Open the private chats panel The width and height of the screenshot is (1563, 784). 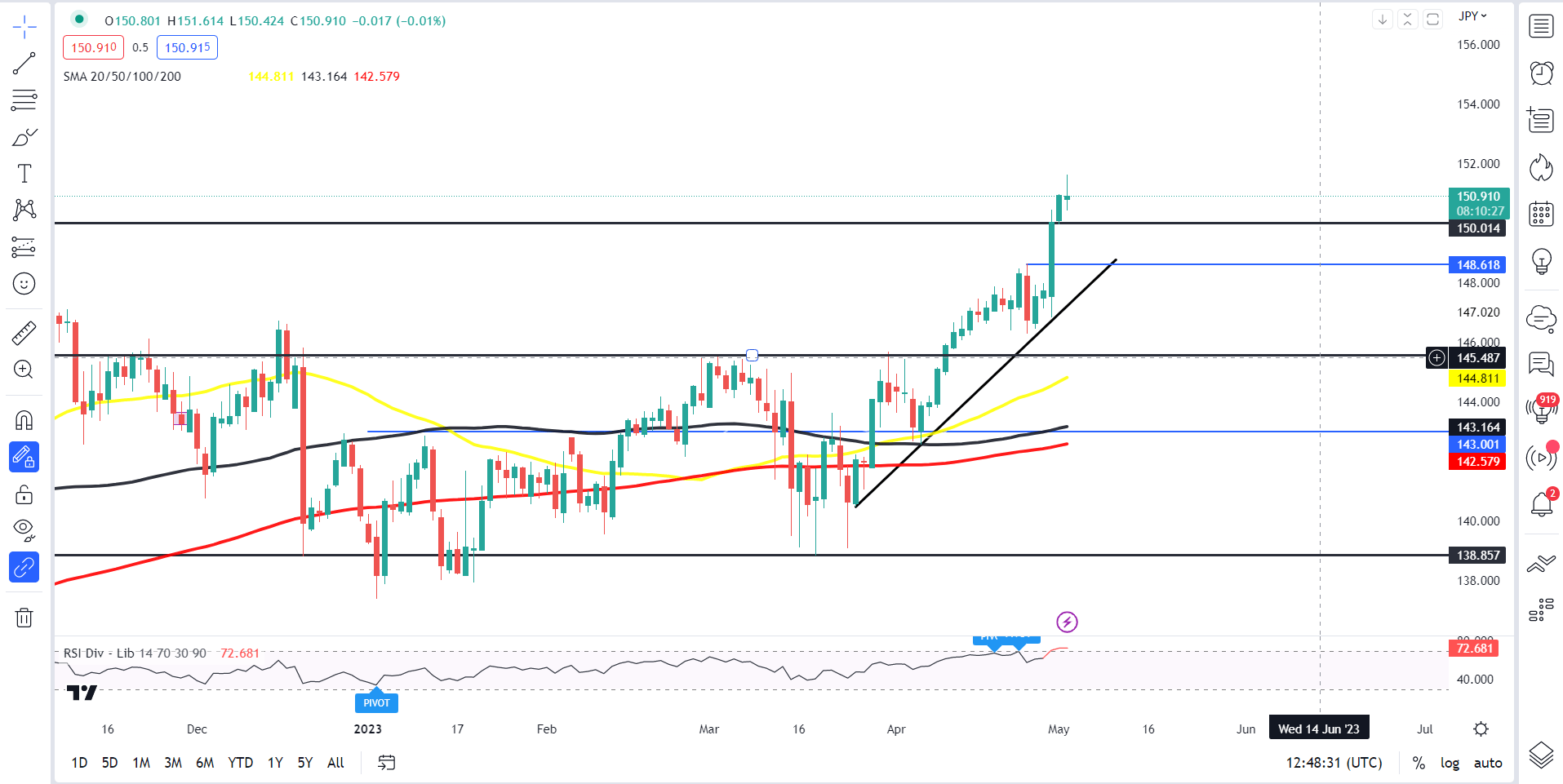point(1541,364)
